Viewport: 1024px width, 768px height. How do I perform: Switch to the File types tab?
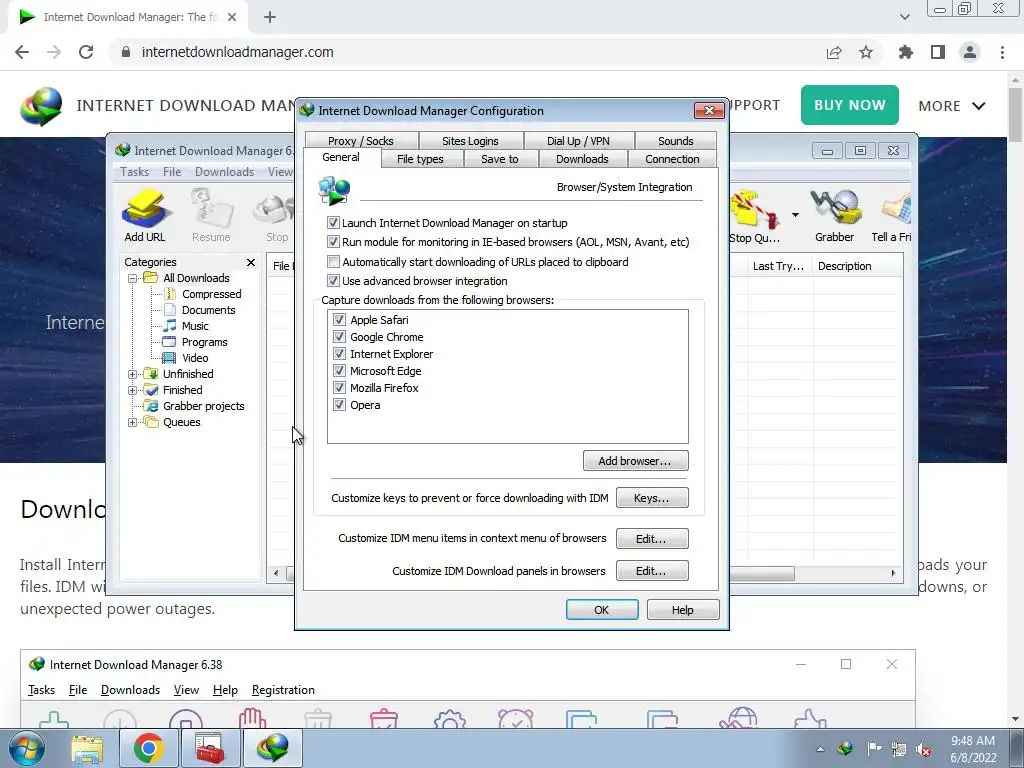point(421,159)
